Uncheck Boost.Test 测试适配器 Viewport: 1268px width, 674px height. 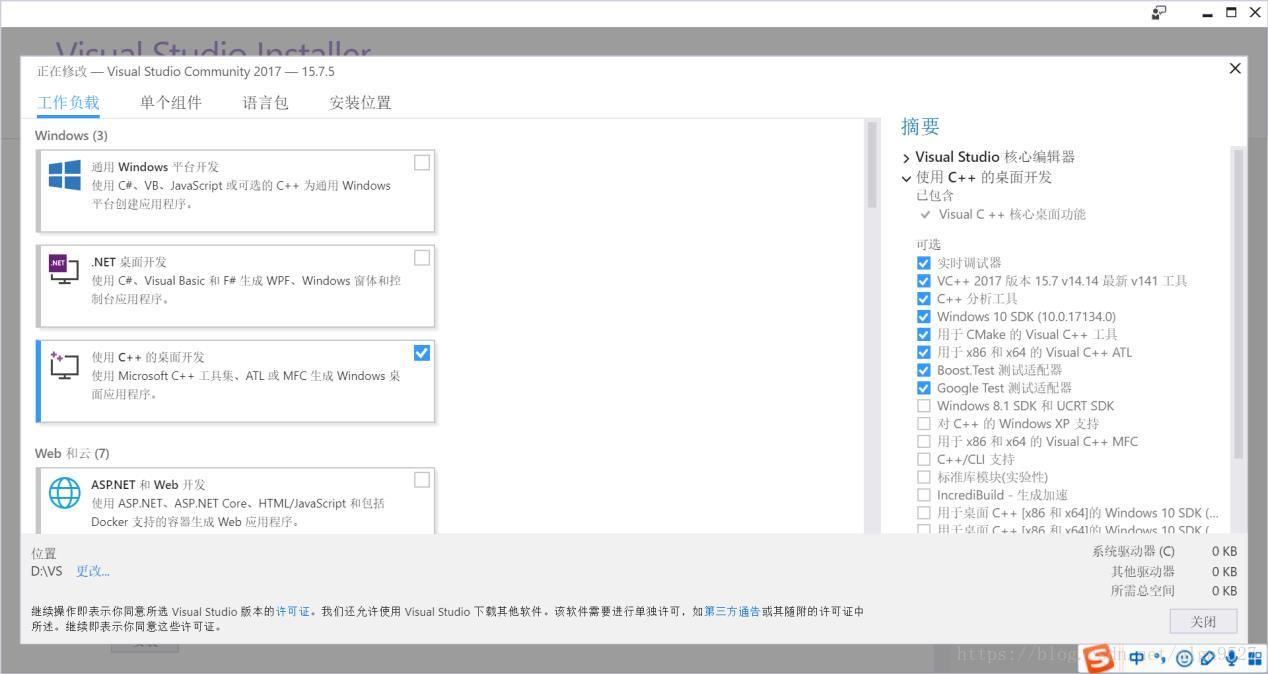[923, 370]
